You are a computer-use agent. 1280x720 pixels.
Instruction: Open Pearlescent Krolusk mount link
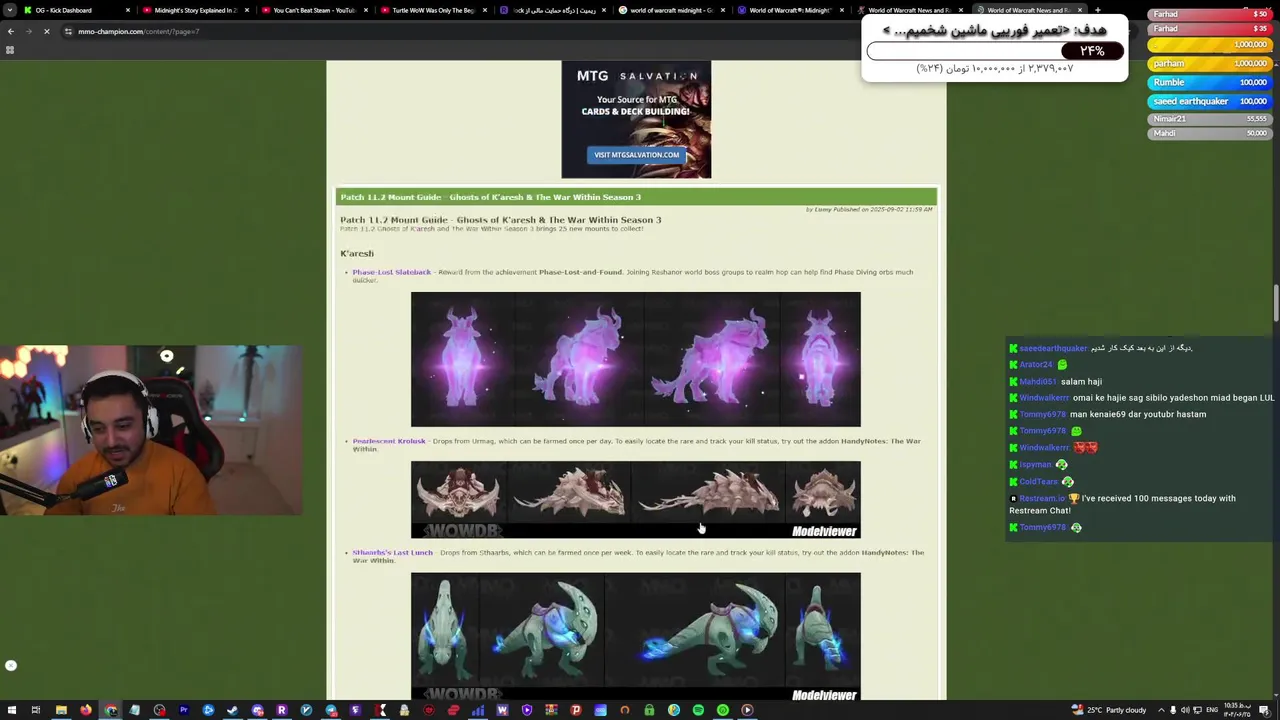click(x=389, y=441)
